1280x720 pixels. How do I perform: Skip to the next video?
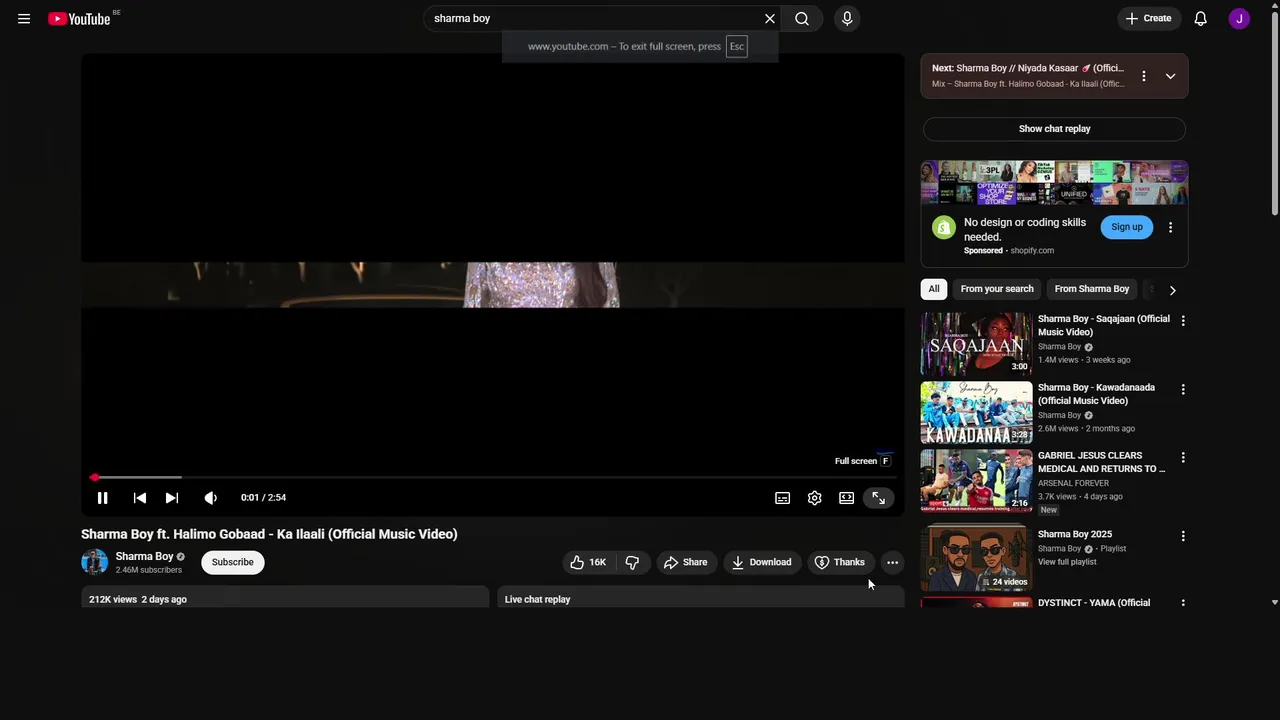(172, 498)
